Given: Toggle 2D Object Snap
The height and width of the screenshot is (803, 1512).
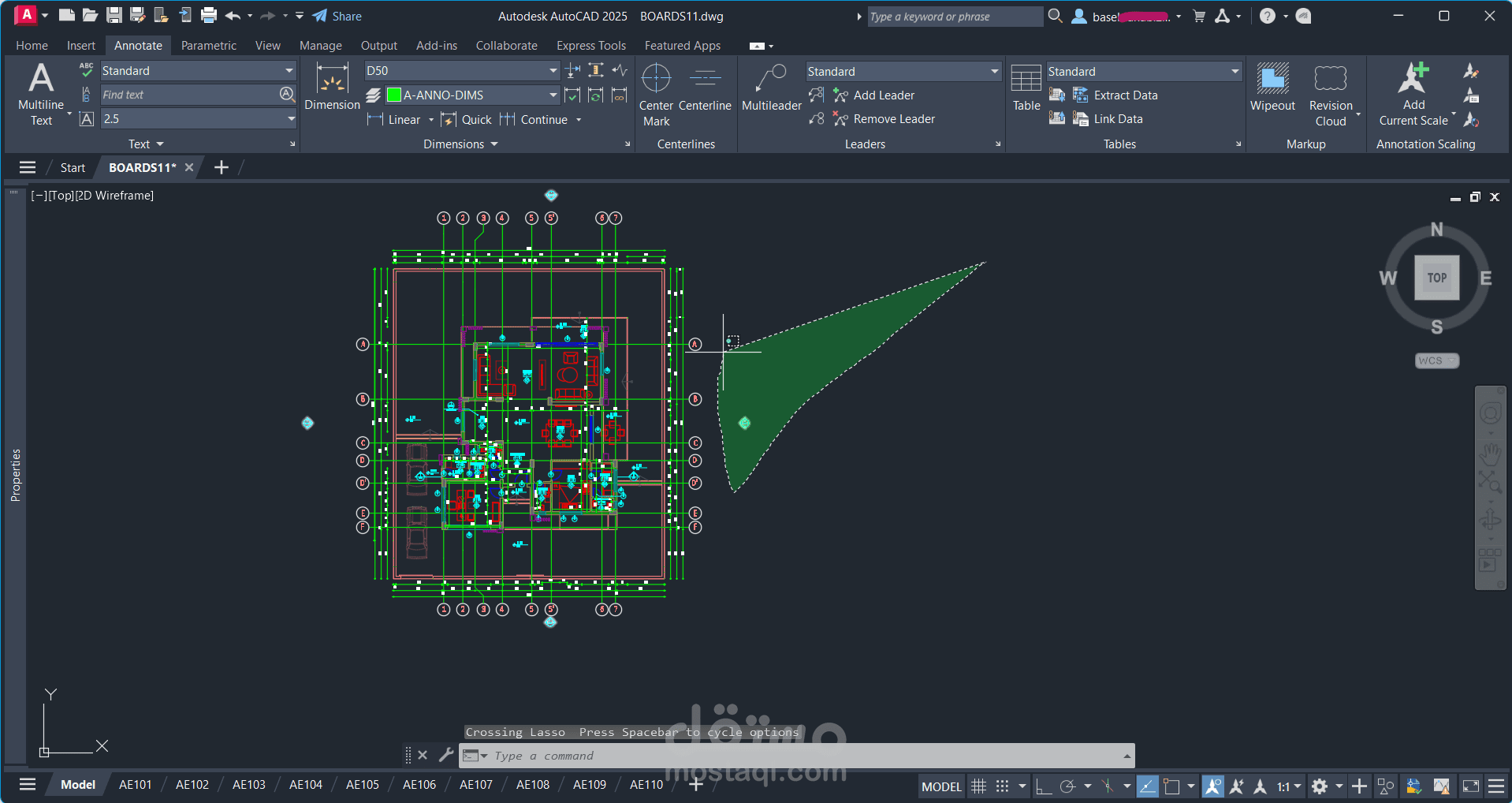Looking at the screenshot, I should (x=1171, y=786).
